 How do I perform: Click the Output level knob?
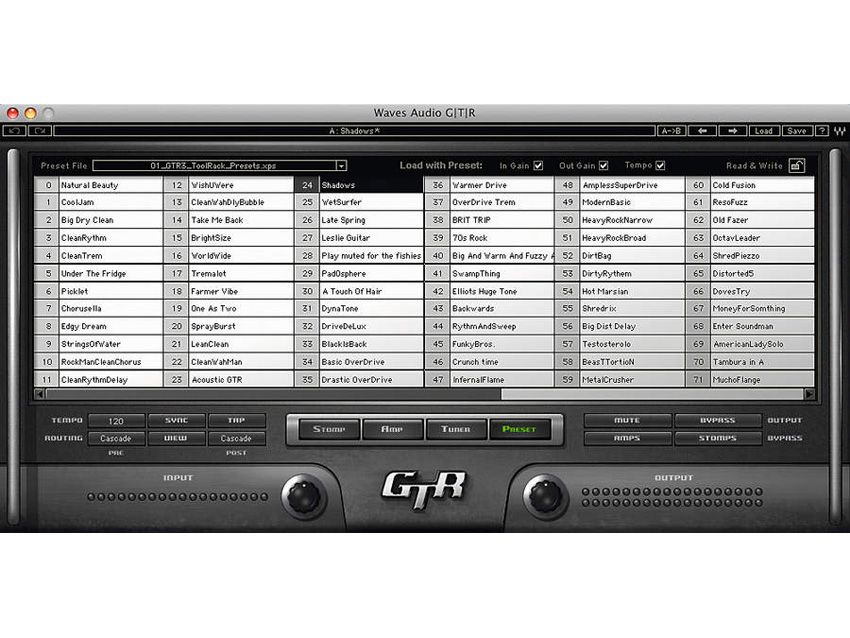[x=546, y=497]
